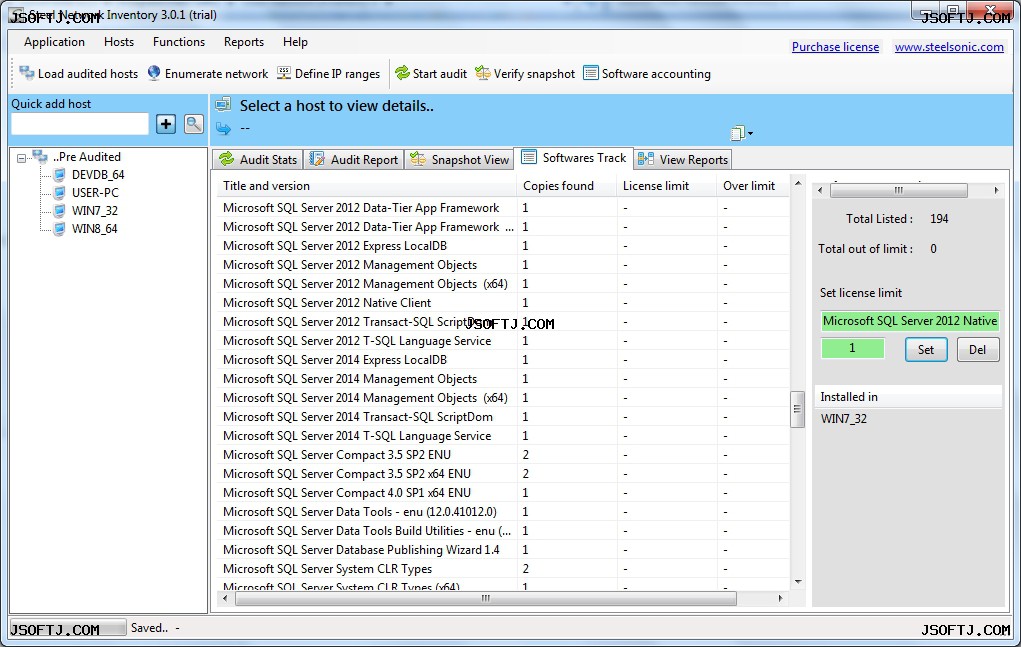Select Microsoft SQL Server Compact 3.5 SP2 ENU row
The width and height of the screenshot is (1021, 647).
[x=503, y=455]
